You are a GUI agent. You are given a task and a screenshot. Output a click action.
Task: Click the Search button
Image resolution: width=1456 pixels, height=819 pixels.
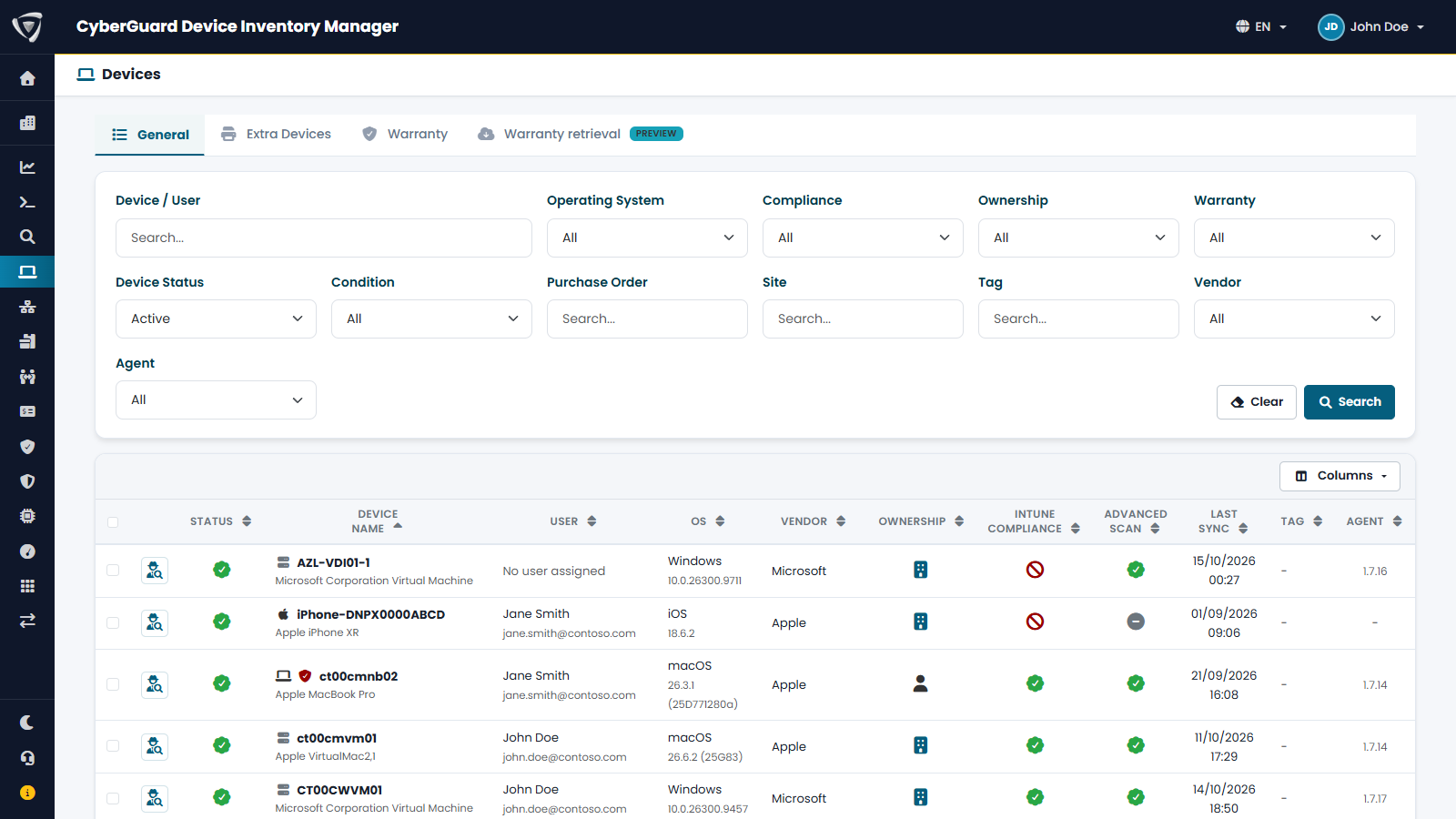[1350, 402]
